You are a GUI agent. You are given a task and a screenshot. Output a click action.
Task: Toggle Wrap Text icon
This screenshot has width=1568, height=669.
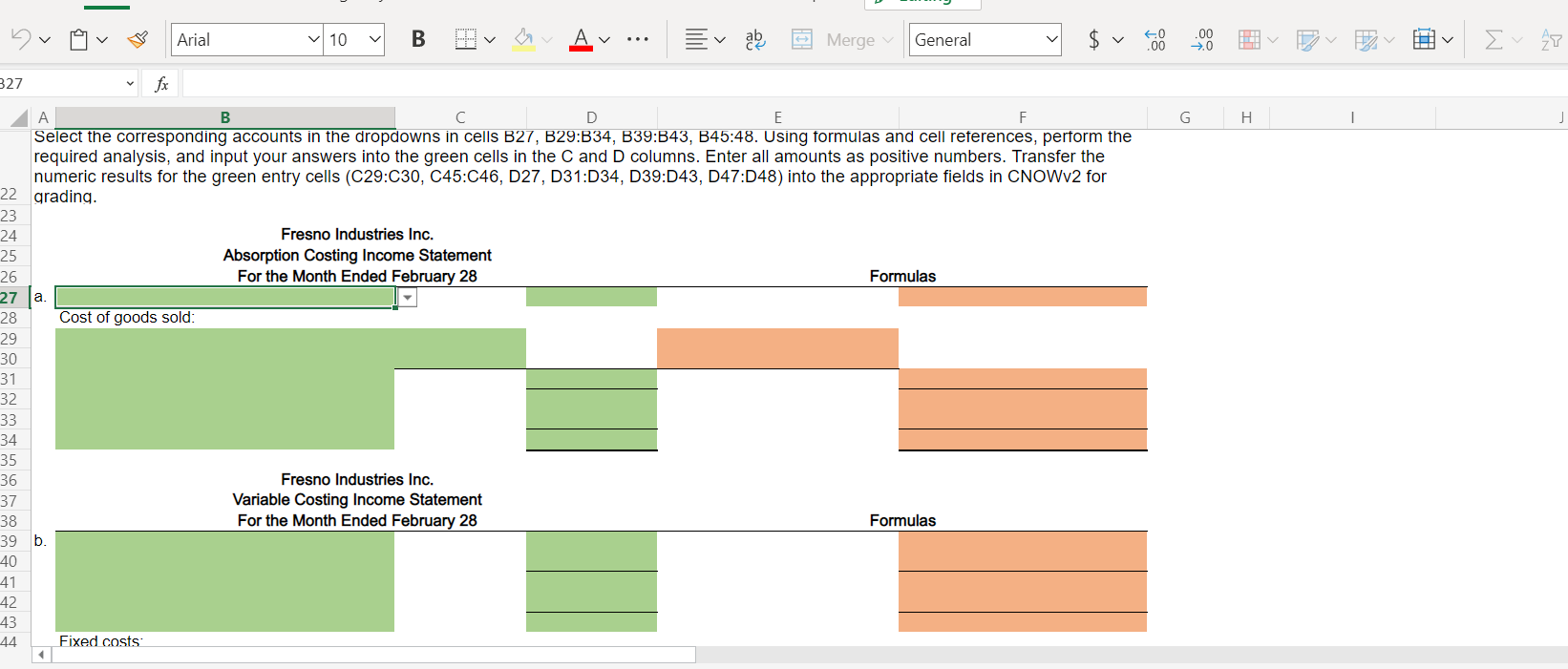pyautogui.click(x=755, y=39)
